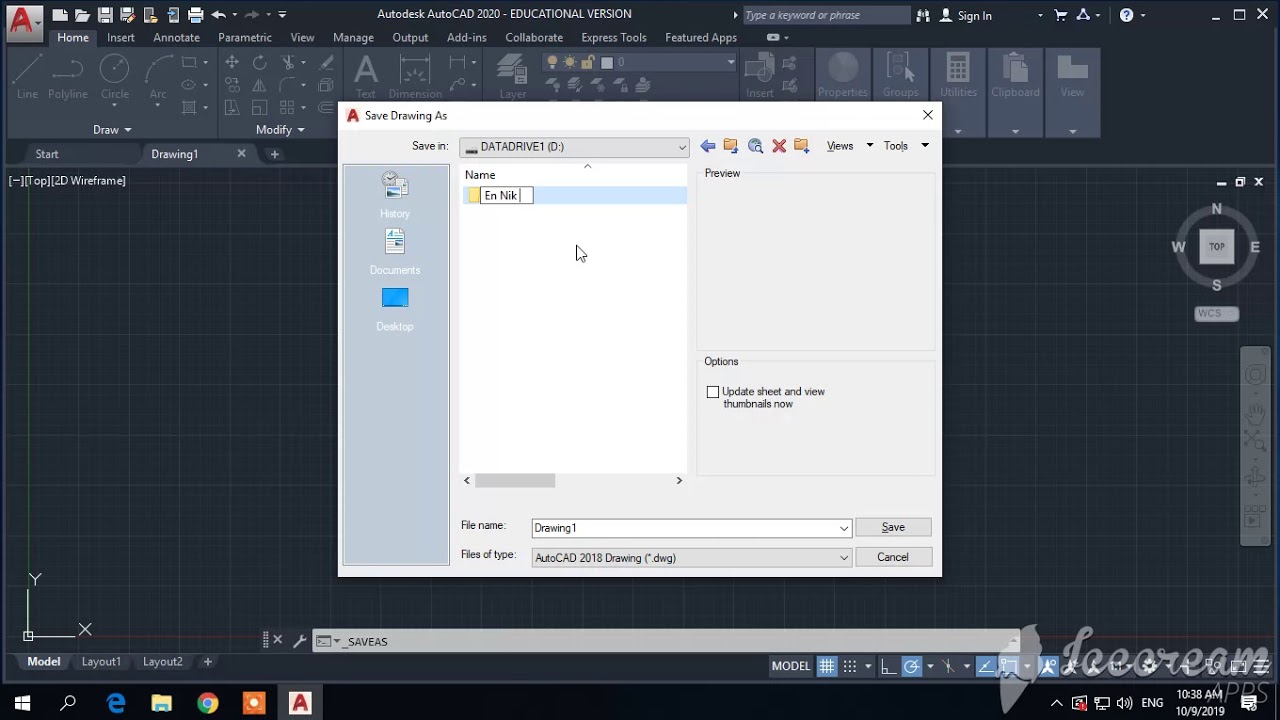This screenshot has height=720, width=1280.
Task: Expand the Modify panel flyout
Action: (x=280, y=130)
